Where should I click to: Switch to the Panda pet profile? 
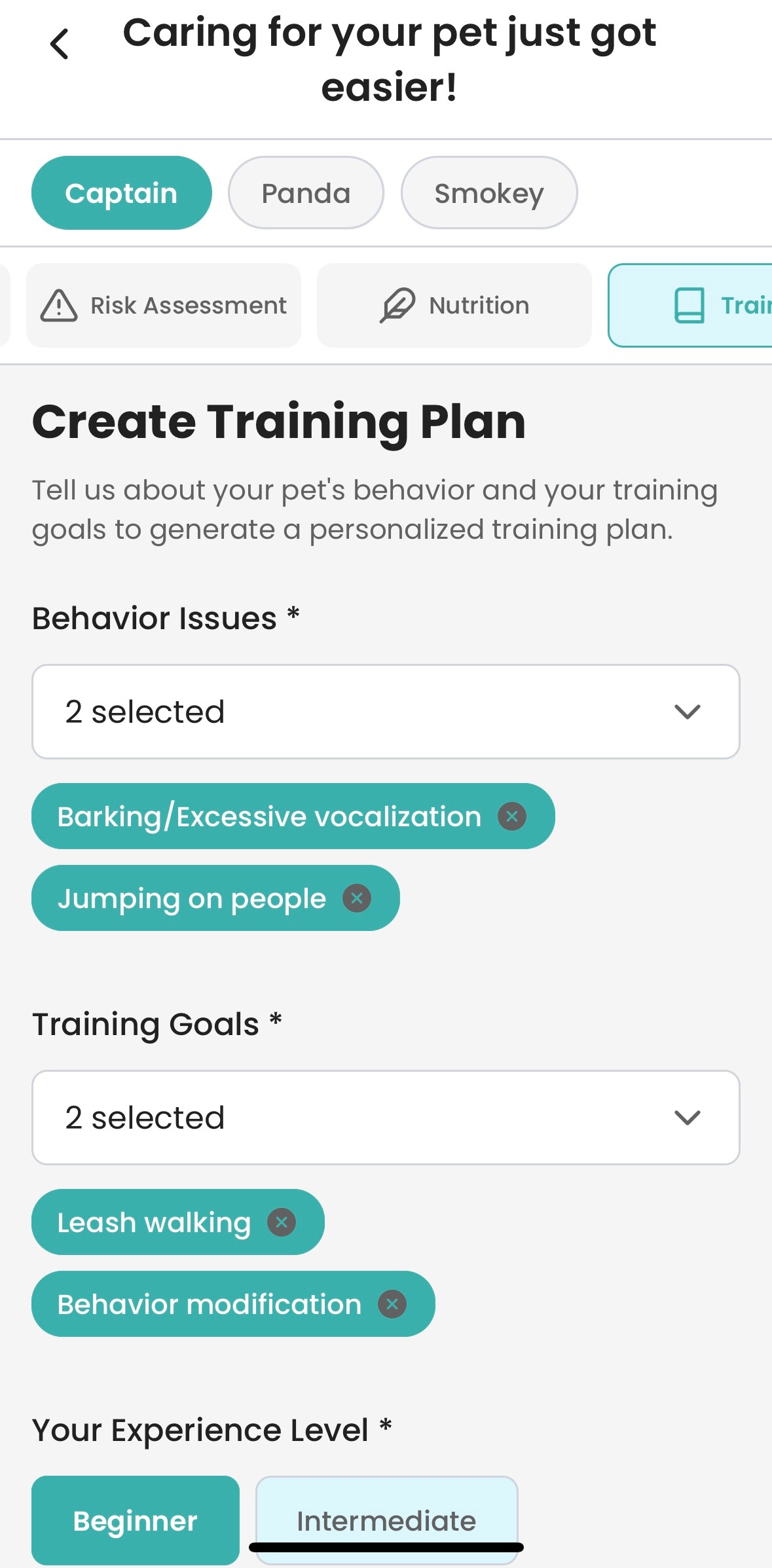click(x=305, y=192)
